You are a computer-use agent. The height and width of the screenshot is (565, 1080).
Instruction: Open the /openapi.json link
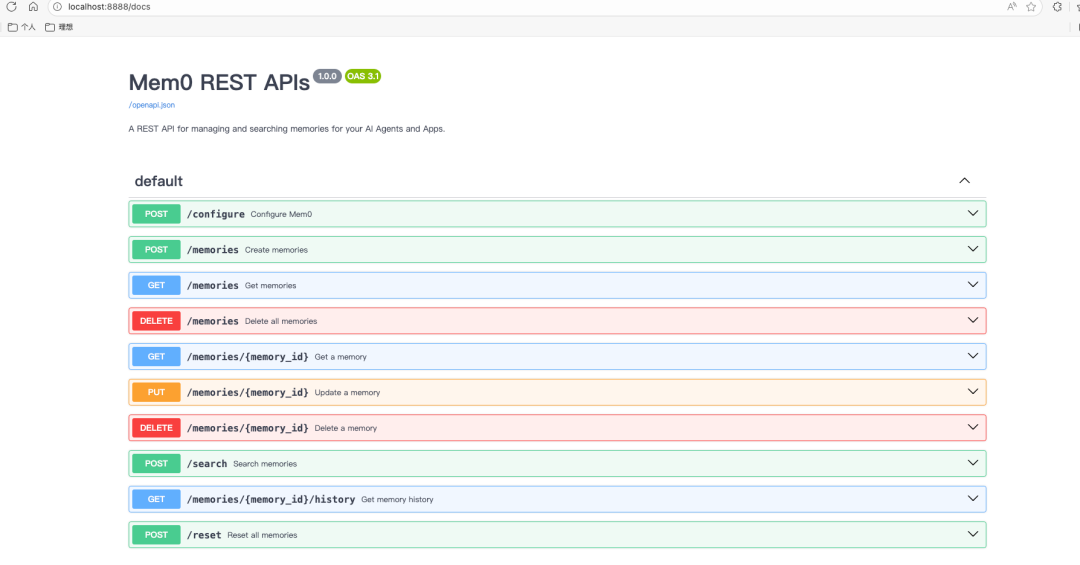pyautogui.click(x=152, y=105)
